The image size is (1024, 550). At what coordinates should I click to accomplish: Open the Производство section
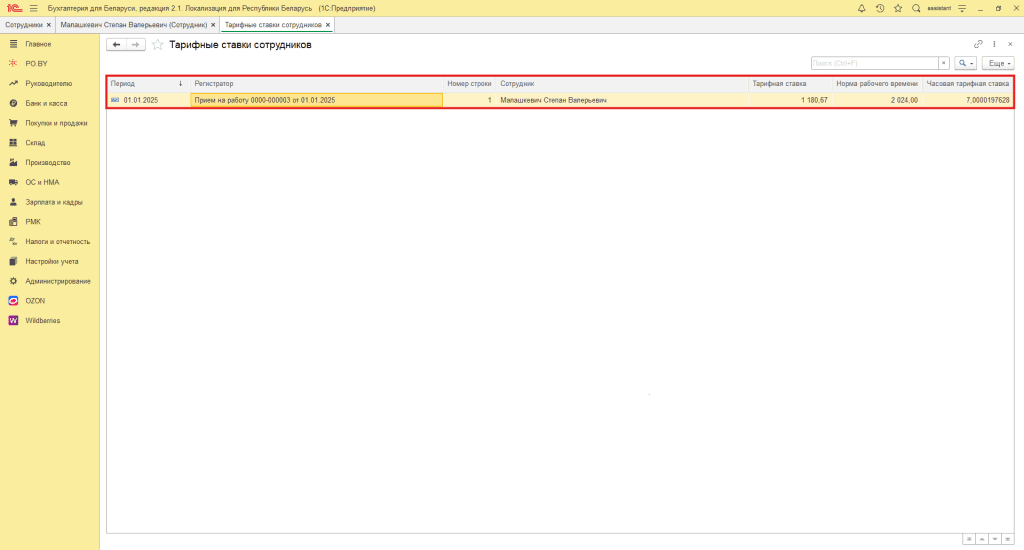pyautogui.click(x=50, y=162)
